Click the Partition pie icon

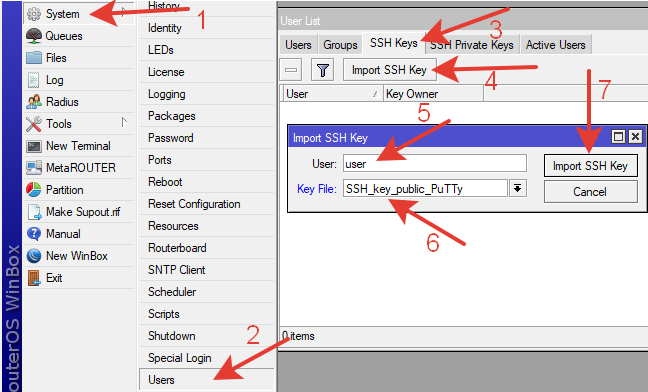(x=34, y=190)
